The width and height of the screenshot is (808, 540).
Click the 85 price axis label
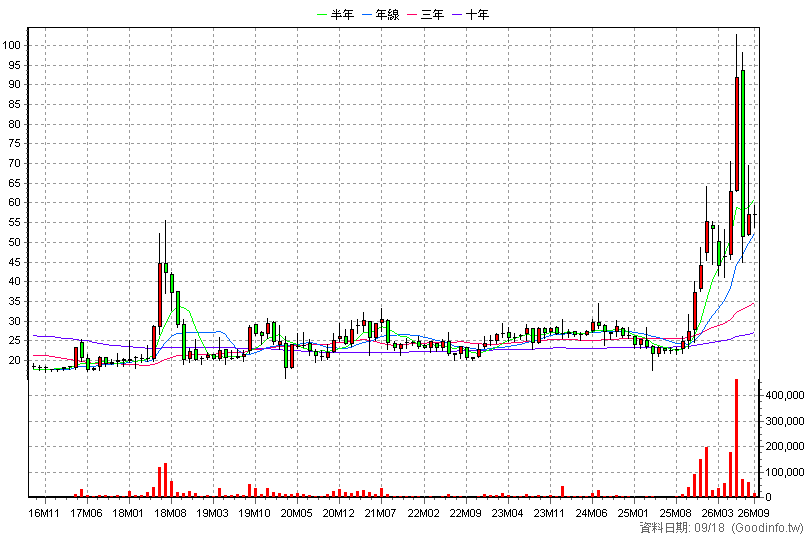pyautogui.click(x=14, y=105)
